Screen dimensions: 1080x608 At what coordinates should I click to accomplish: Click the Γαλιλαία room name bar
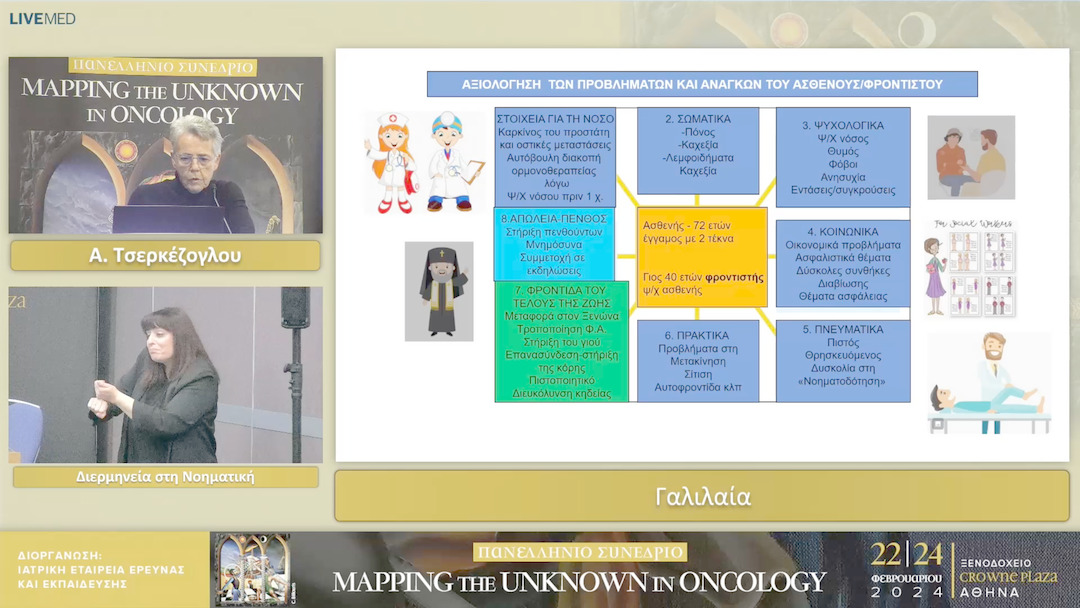[702, 496]
